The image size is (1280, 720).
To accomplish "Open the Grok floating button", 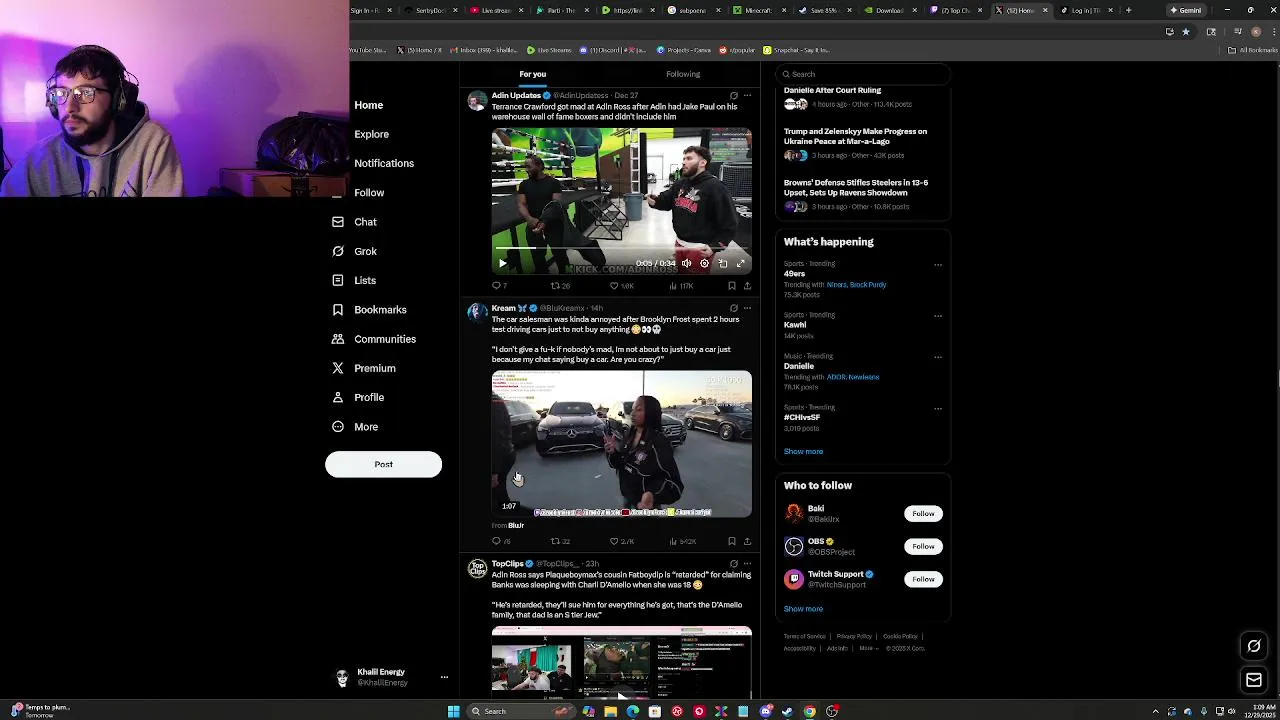I will pos(1254,646).
